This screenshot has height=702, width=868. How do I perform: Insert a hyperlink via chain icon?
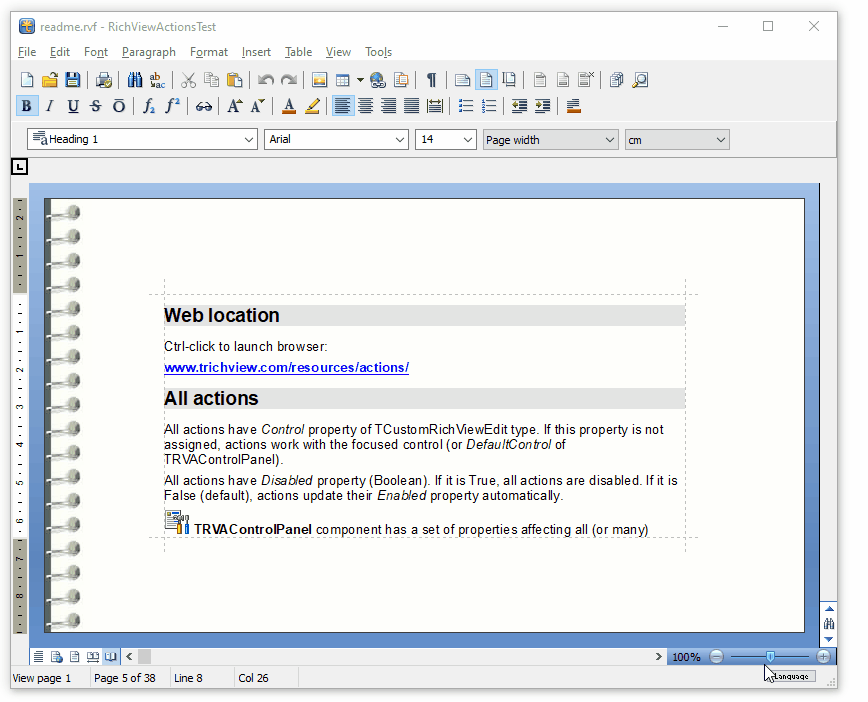[x=203, y=106]
